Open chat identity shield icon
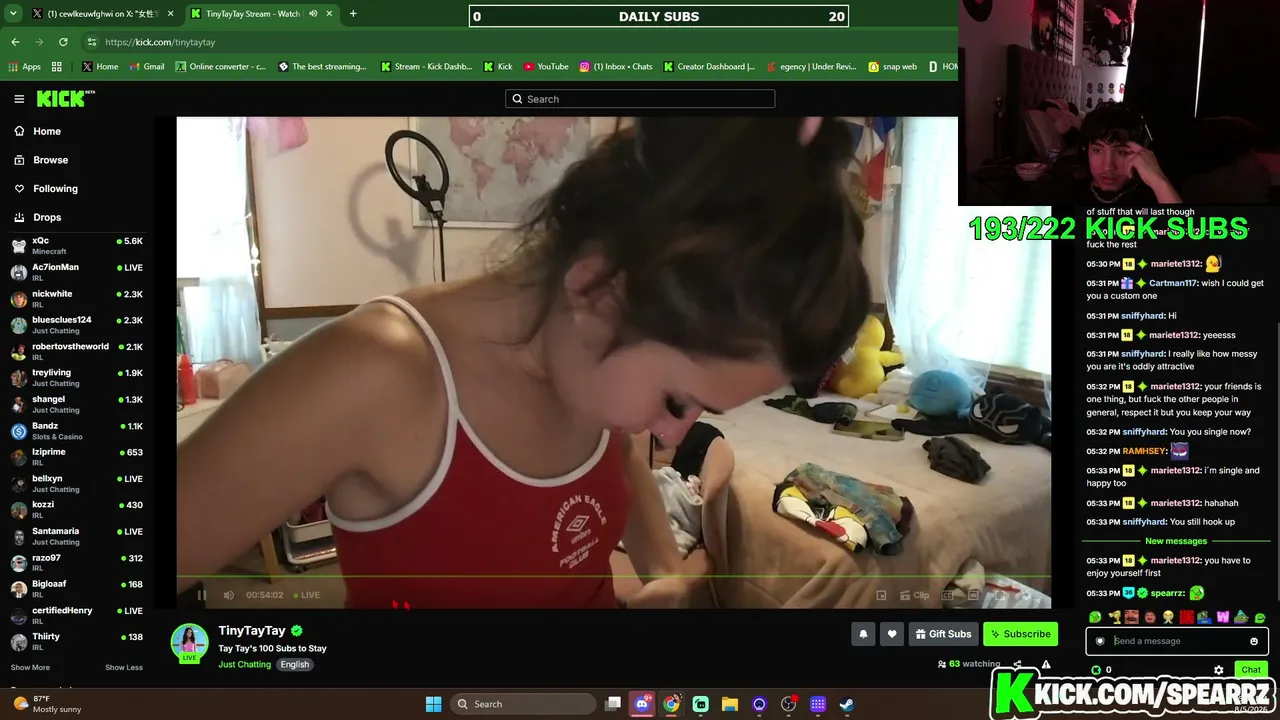Screen dimensions: 1280x720 1100,641
